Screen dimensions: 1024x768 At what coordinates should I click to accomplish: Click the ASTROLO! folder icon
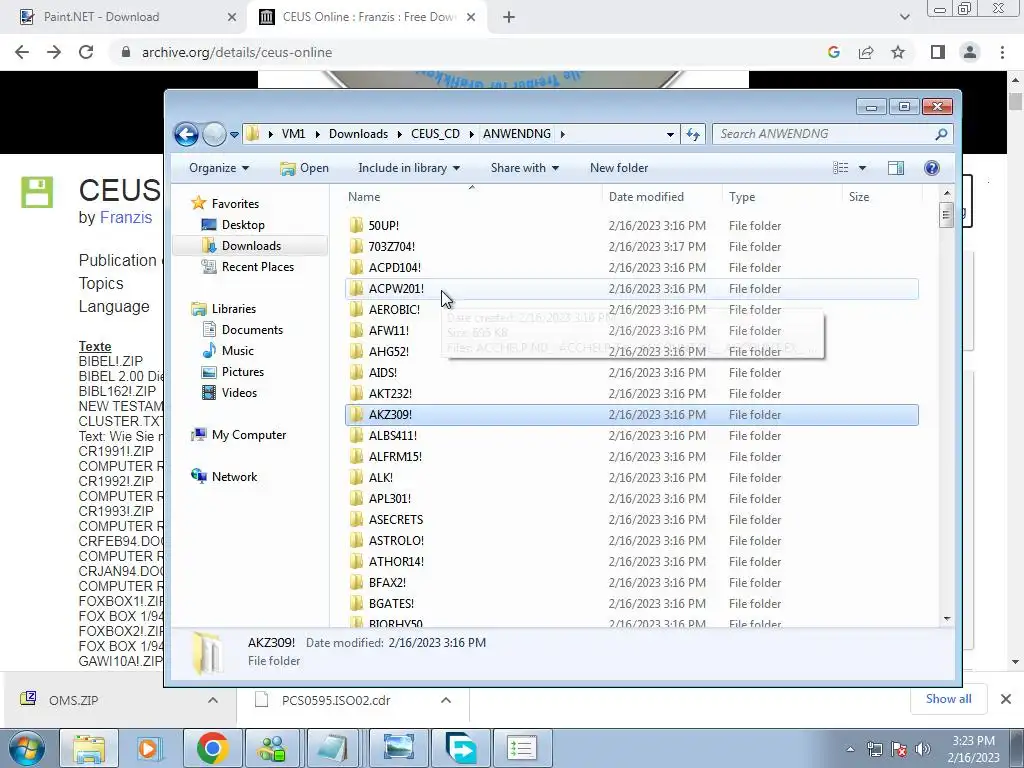pos(357,541)
